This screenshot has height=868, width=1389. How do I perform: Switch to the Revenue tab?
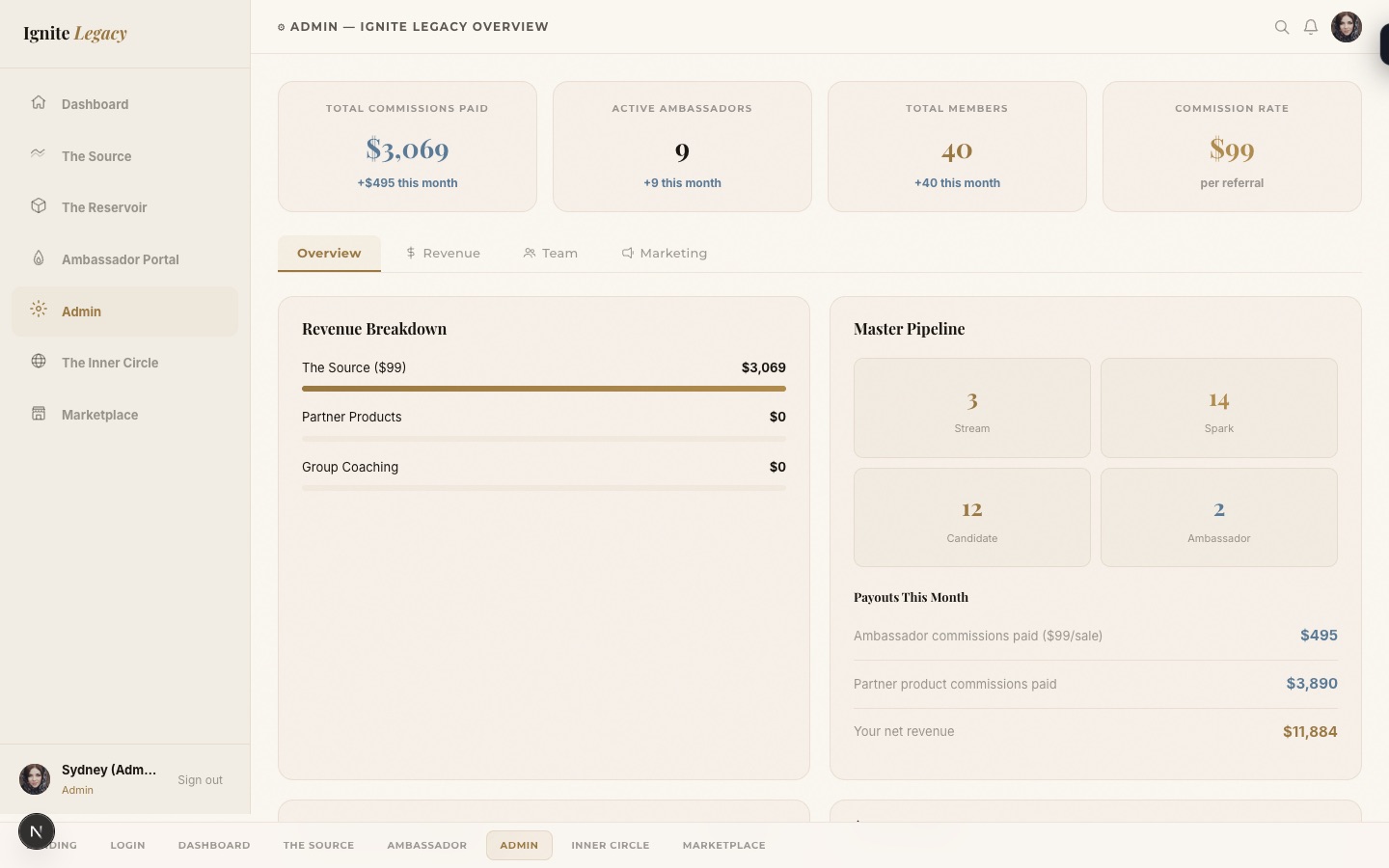tap(443, 253)
